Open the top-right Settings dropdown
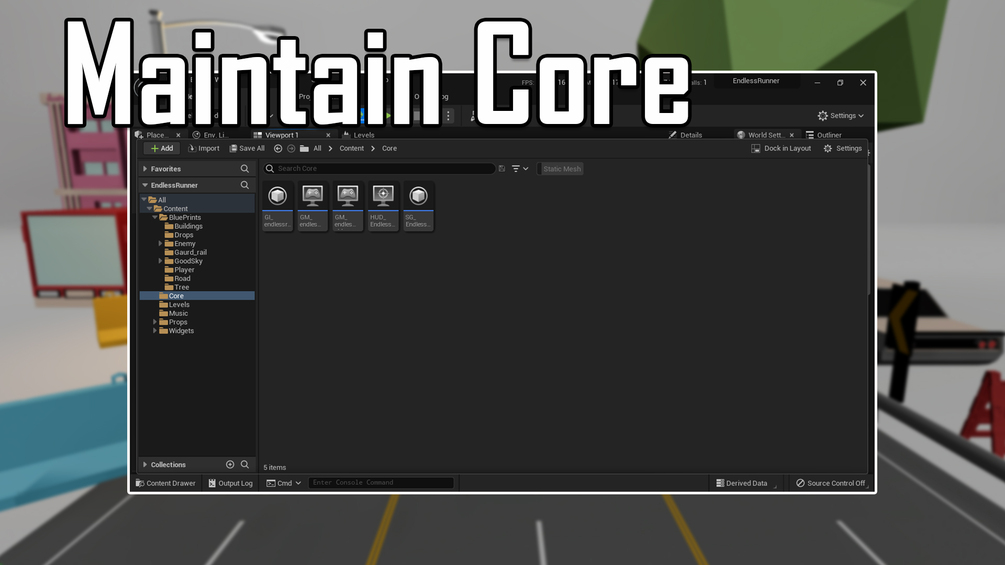1005x565 pixels. click(x=841, y=116)
